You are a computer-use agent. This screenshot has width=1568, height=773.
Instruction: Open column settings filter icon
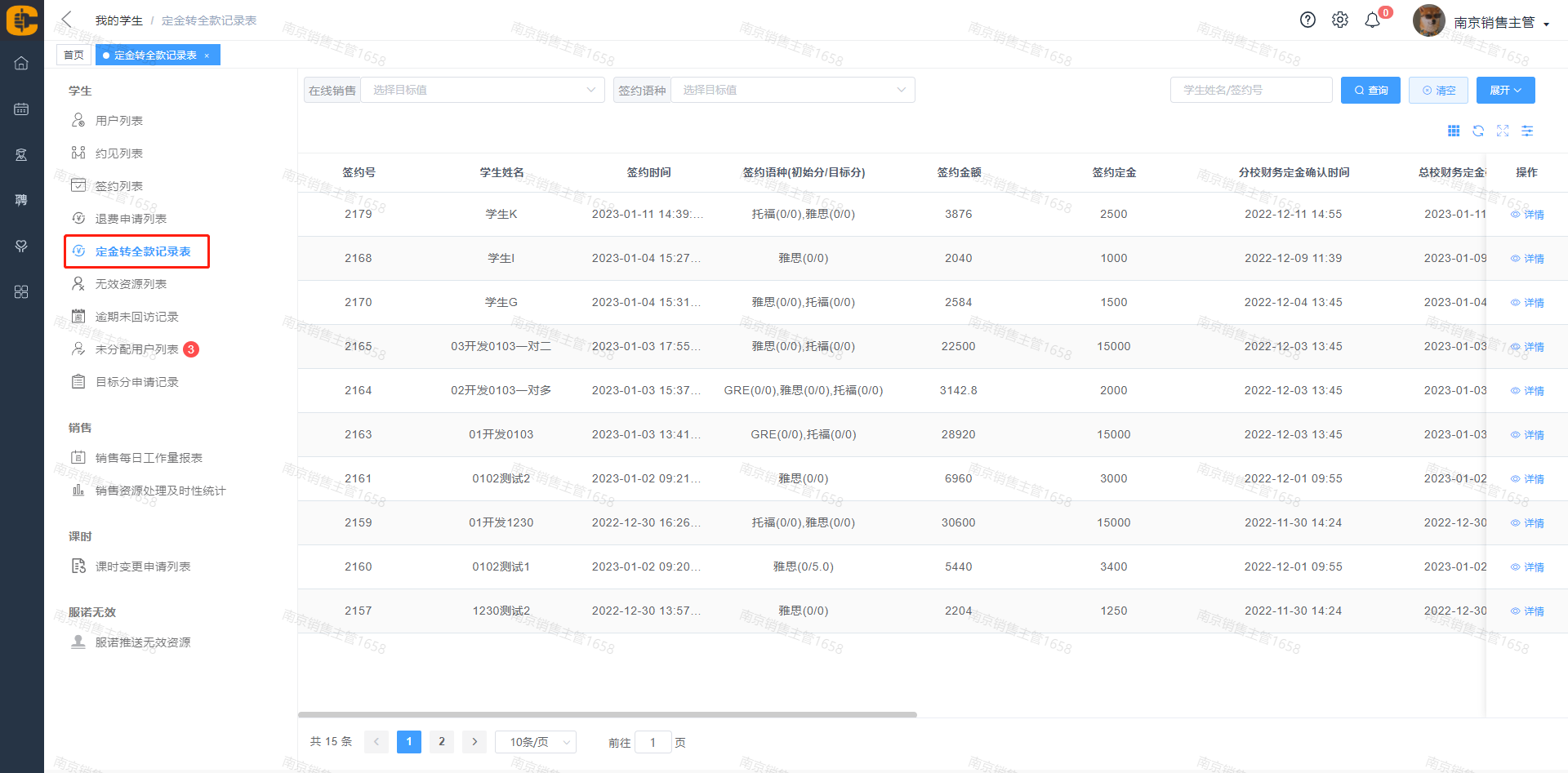point(1527,131)
